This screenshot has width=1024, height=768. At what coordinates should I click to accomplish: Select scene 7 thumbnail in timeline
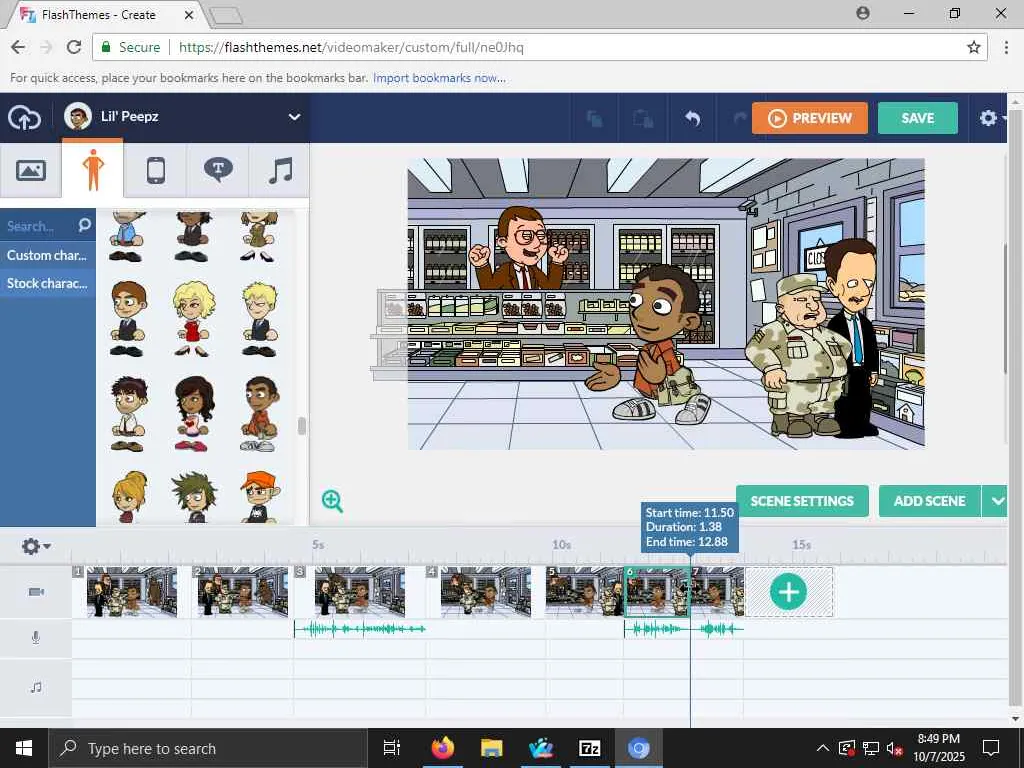pos(718,592)
